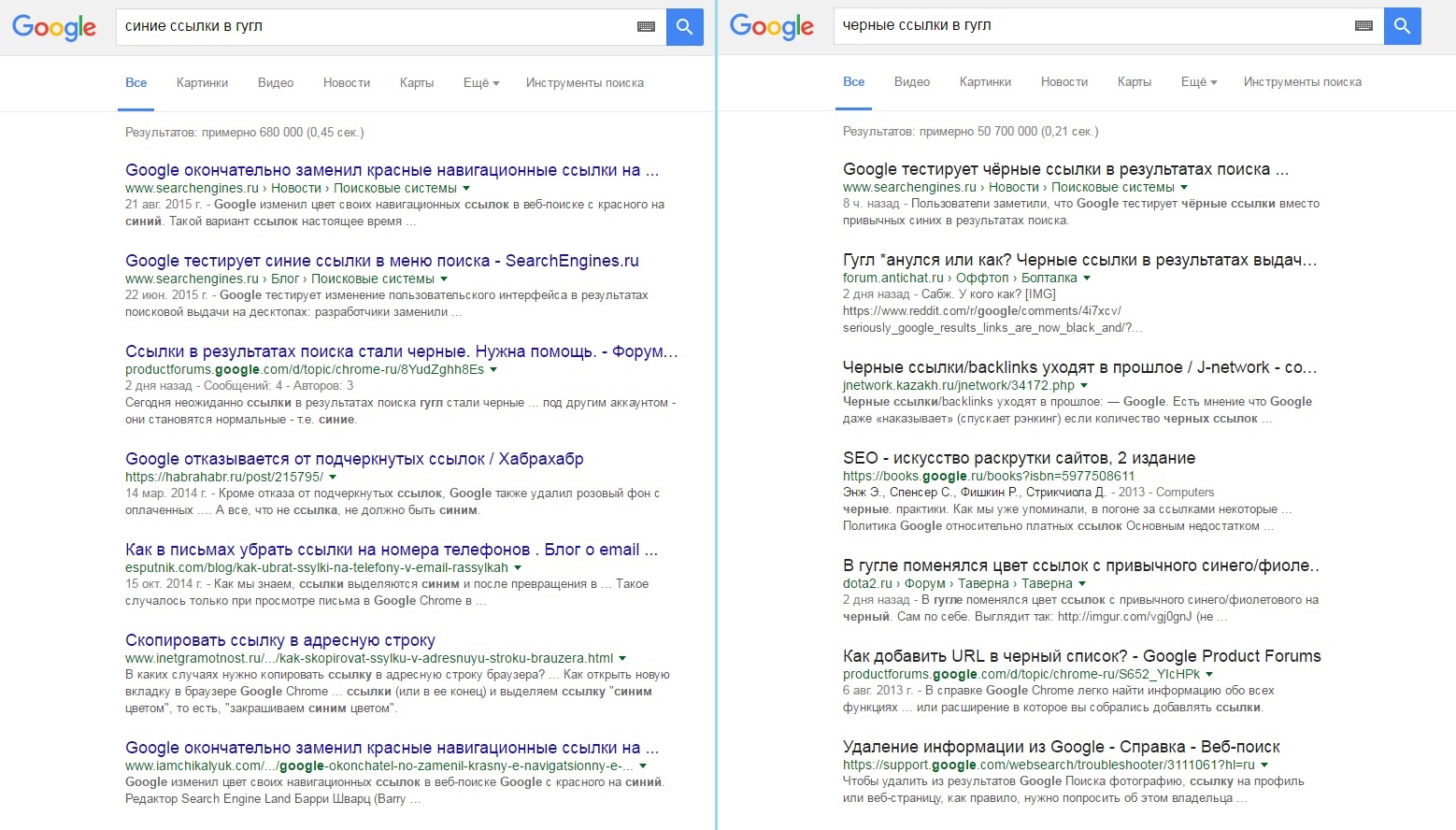
Task: Run the search with the черные ссылки magnifier button
Action: click(1403, 26)
